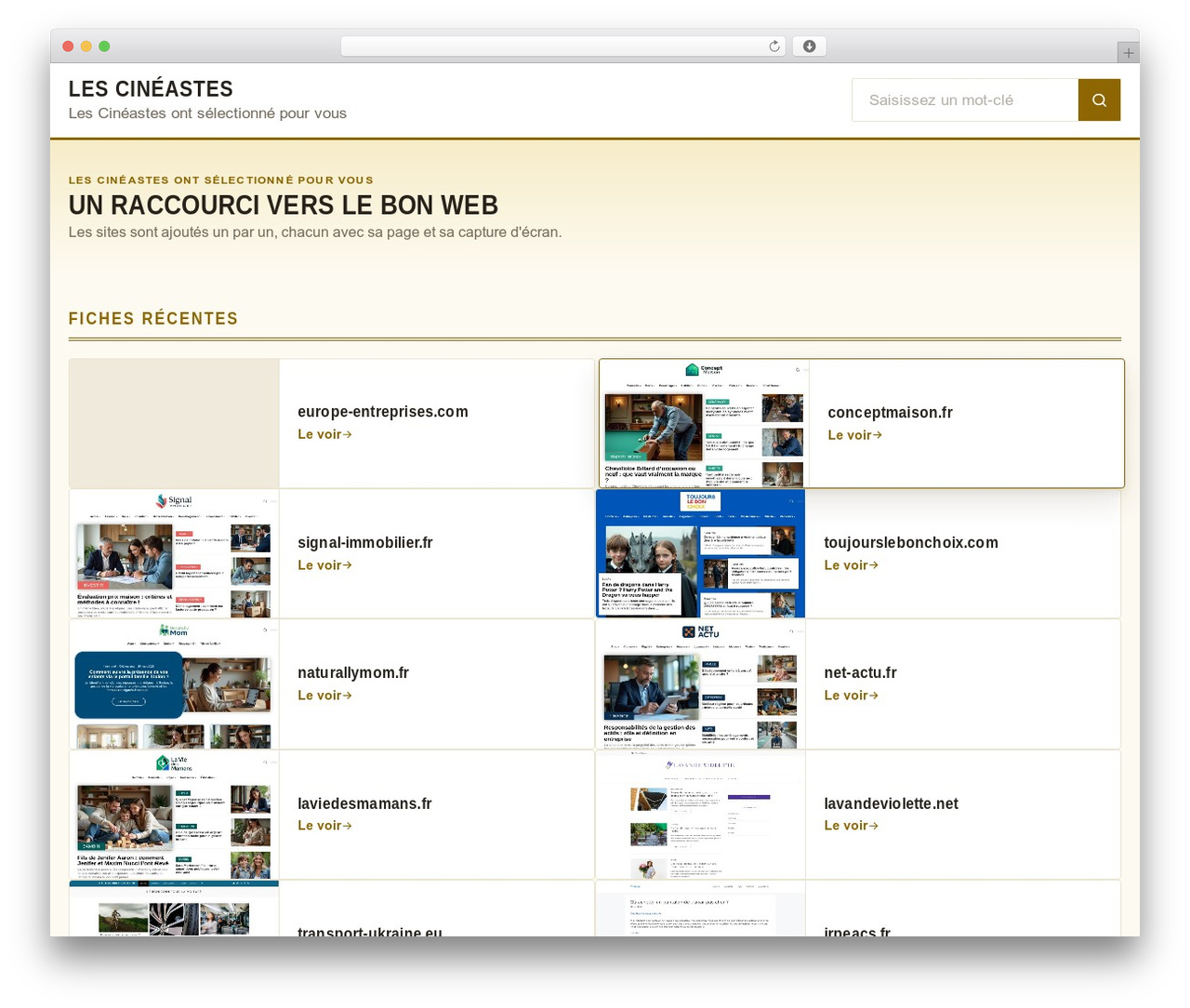The image size is (1190, 1008).
Task: Click 'Le voir' under europe-entreprises.com
Action: [x=324, y=434]
